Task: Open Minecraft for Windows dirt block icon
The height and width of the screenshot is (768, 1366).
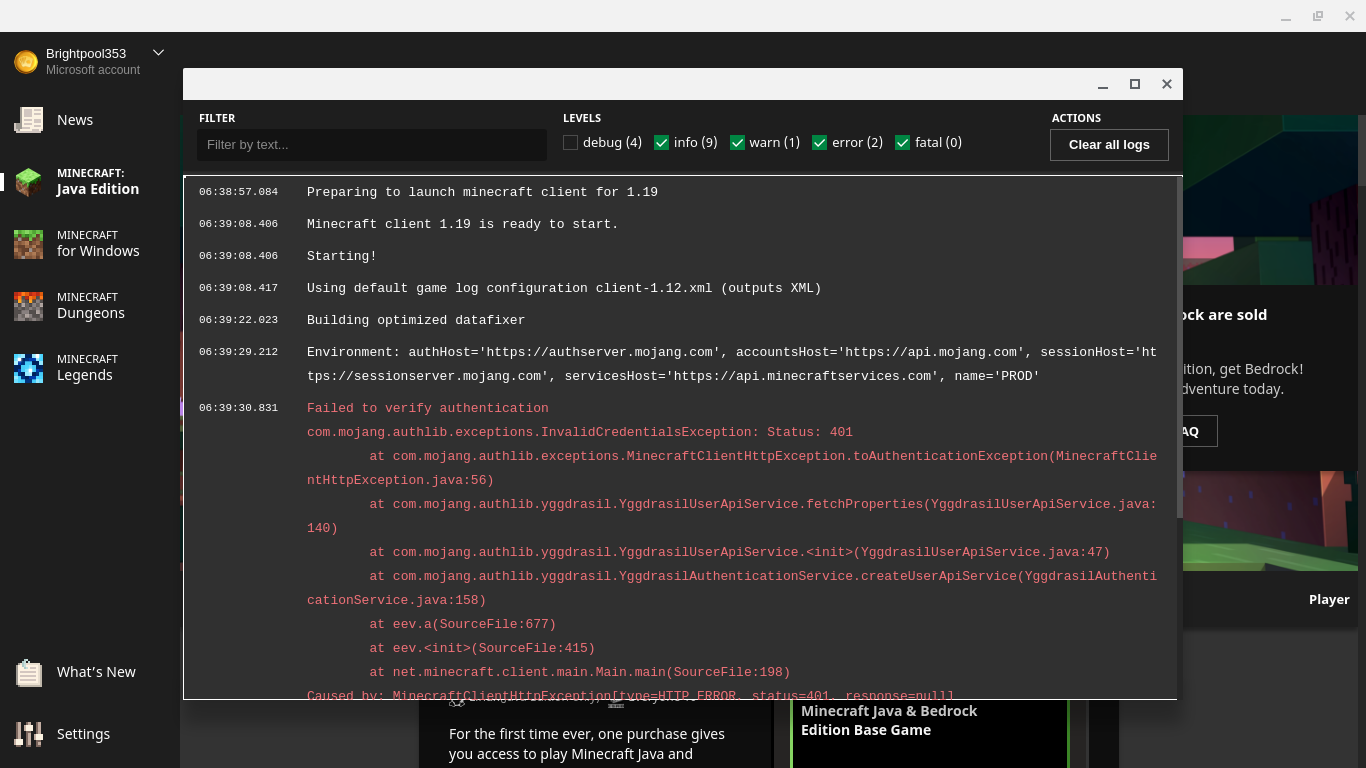Action: point(28,244)
